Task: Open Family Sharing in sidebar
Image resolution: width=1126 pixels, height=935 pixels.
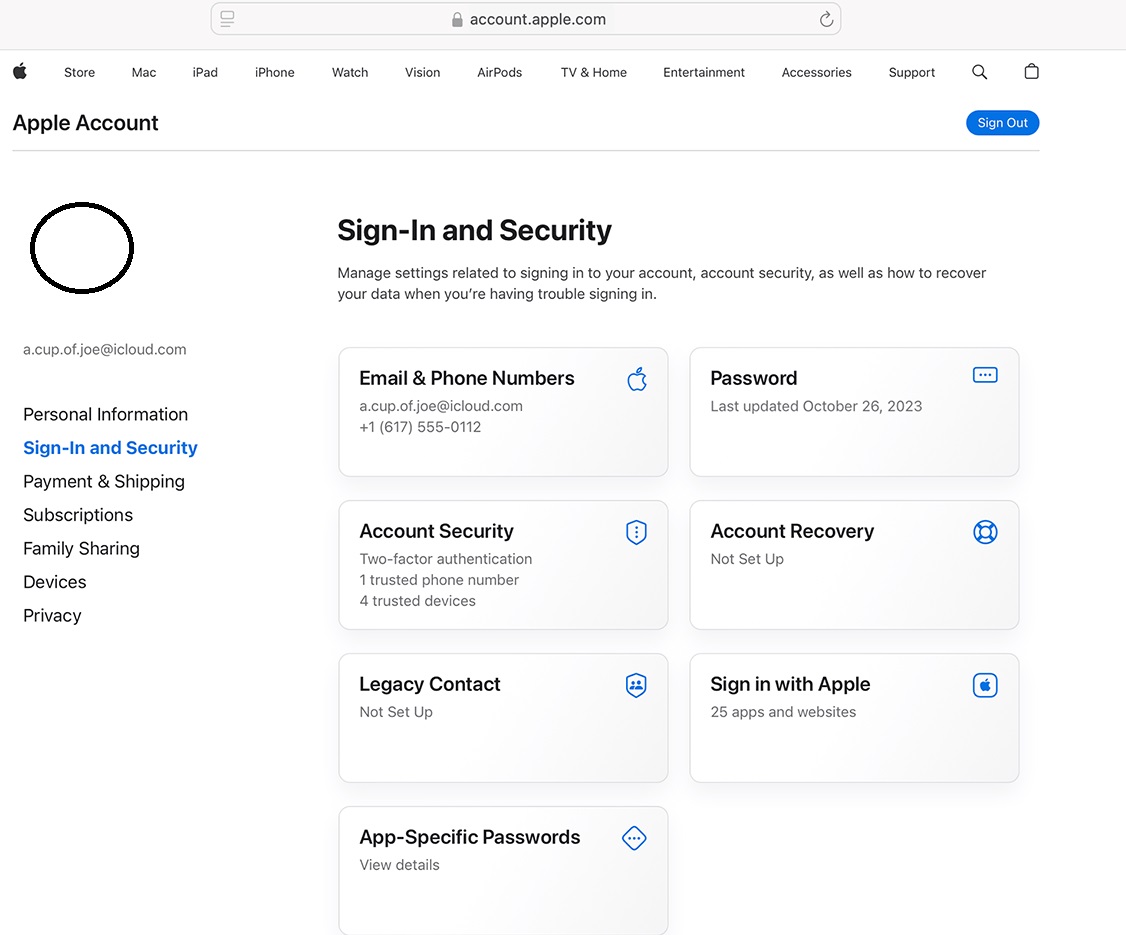Action: (81, 549)
